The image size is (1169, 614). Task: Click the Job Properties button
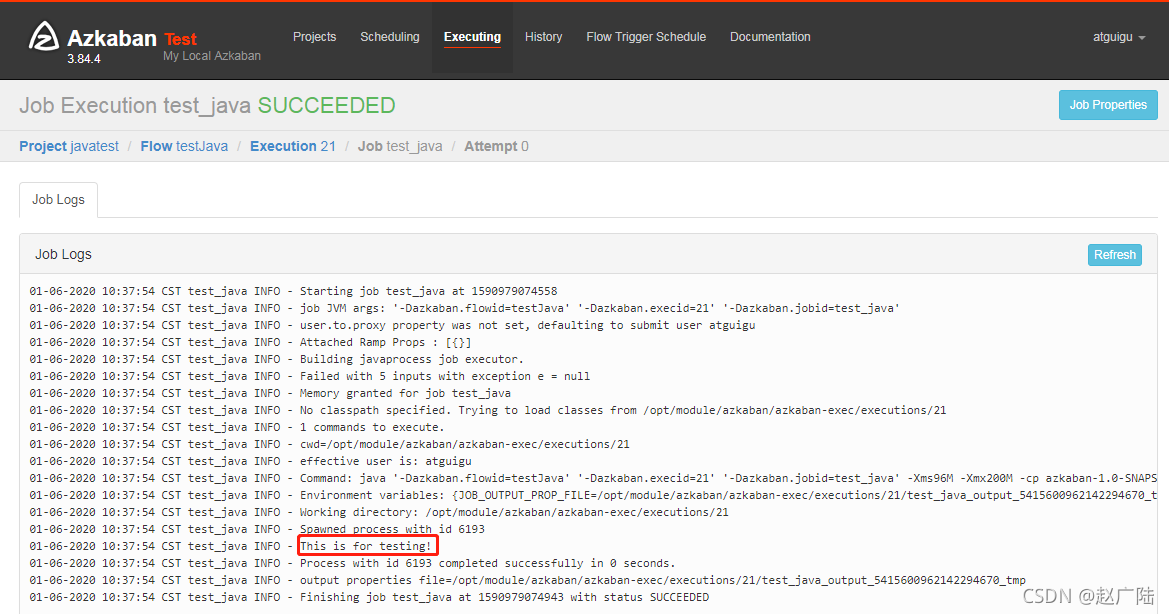(1108, 105)
